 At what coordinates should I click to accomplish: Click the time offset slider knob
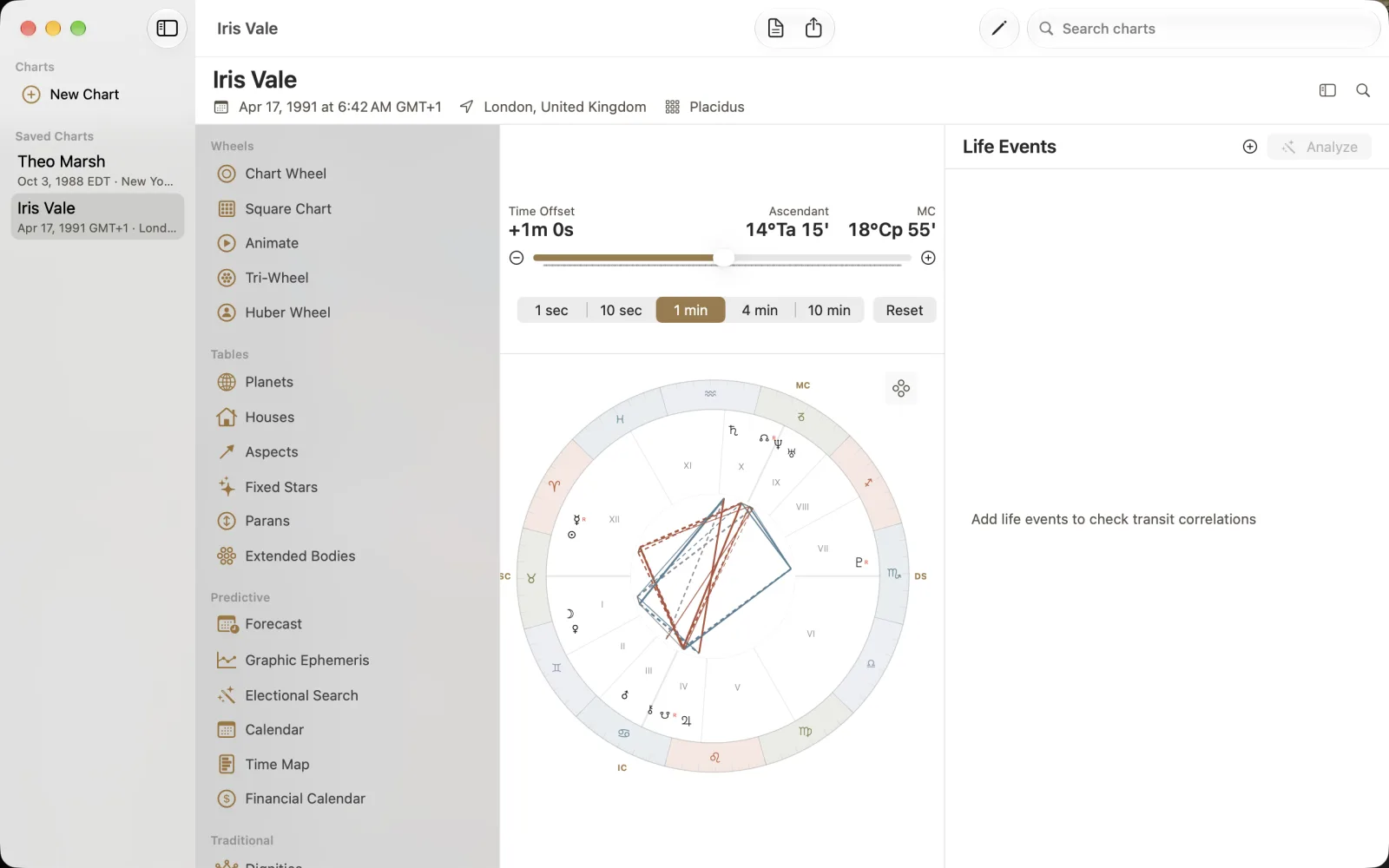click(723, 258)
